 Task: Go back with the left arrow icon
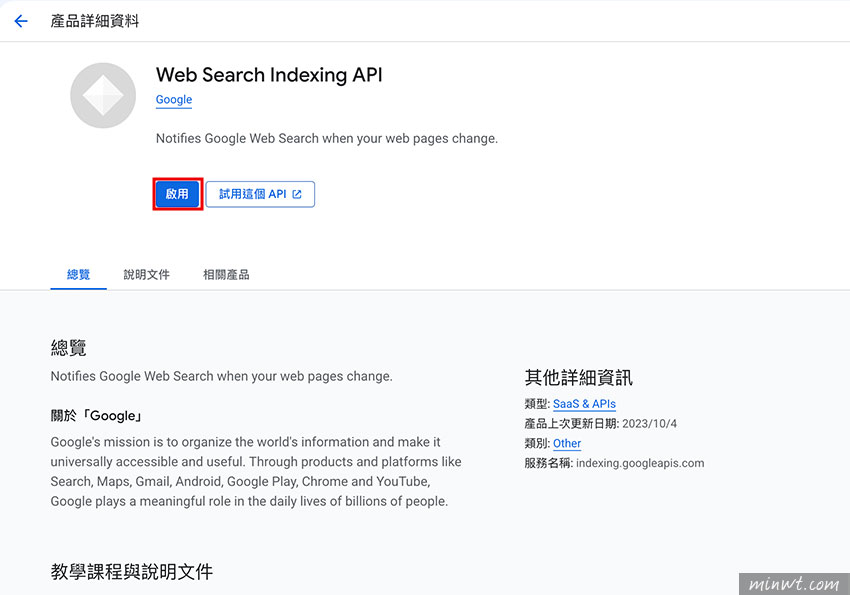[x=21, y=21]
